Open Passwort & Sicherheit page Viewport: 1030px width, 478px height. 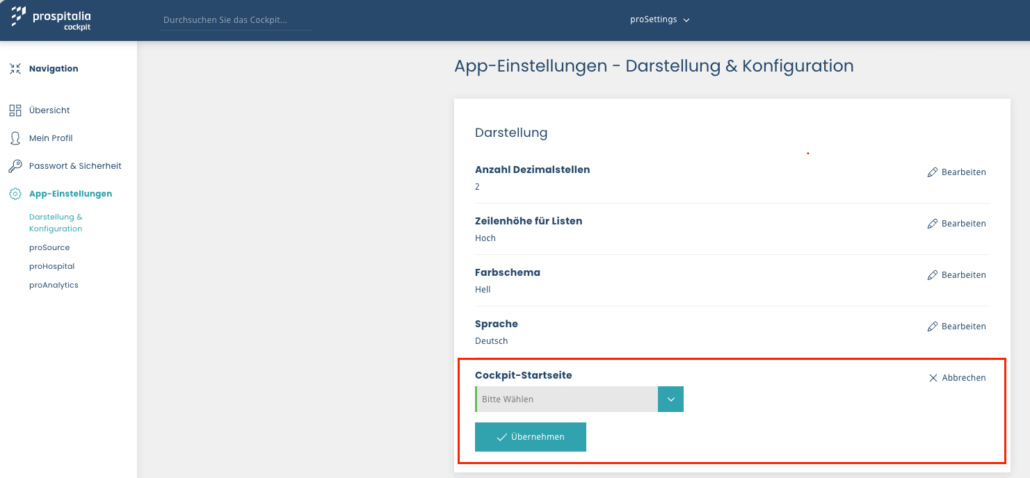75,166
